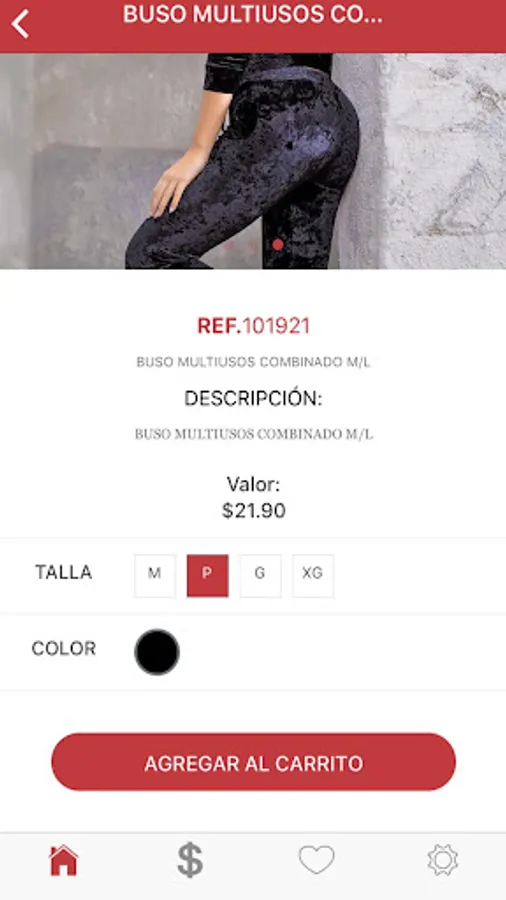Tap the BUSO MULTIUSOS CO... header title

252,15
